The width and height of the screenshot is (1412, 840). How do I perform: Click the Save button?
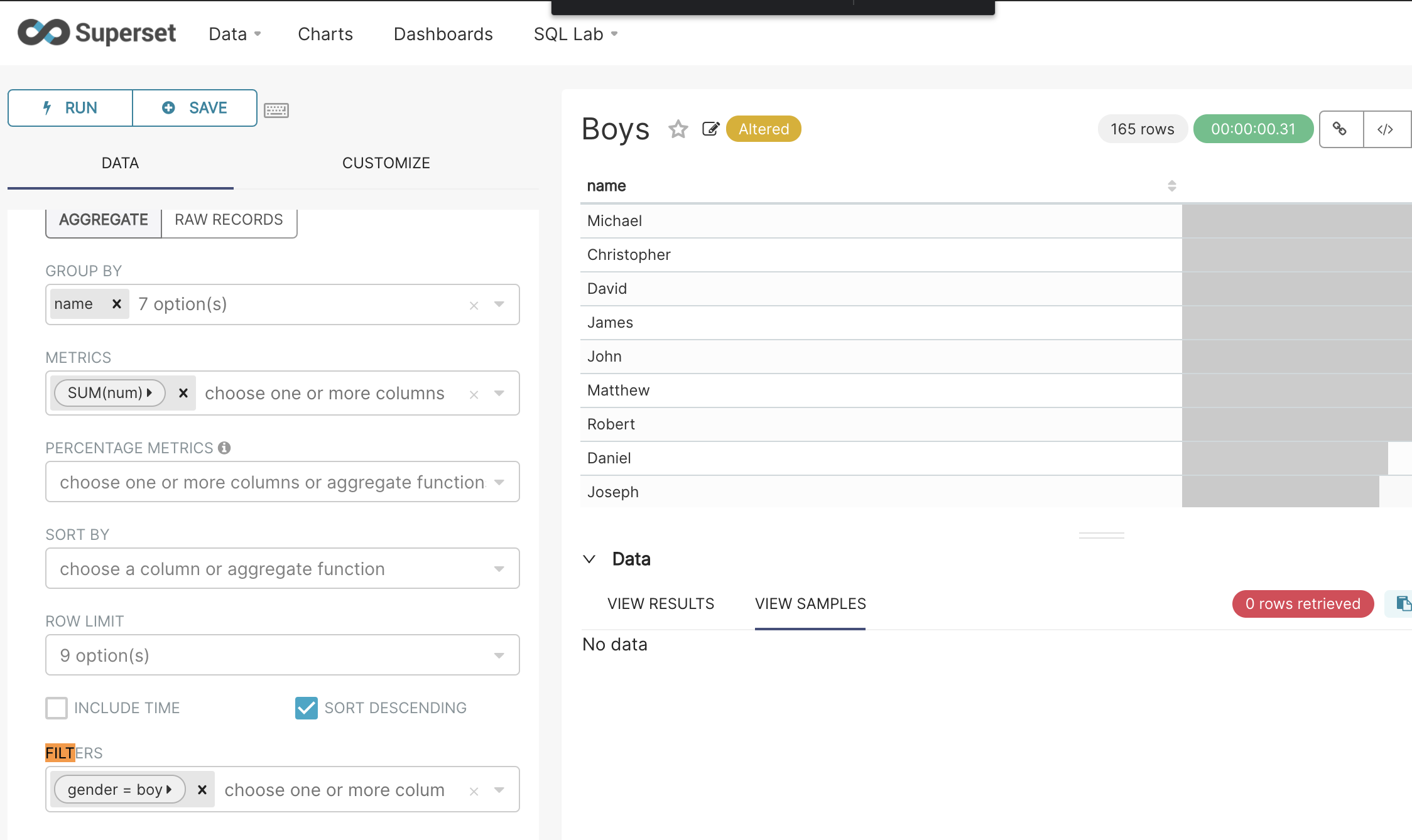[x=195, y=107]
